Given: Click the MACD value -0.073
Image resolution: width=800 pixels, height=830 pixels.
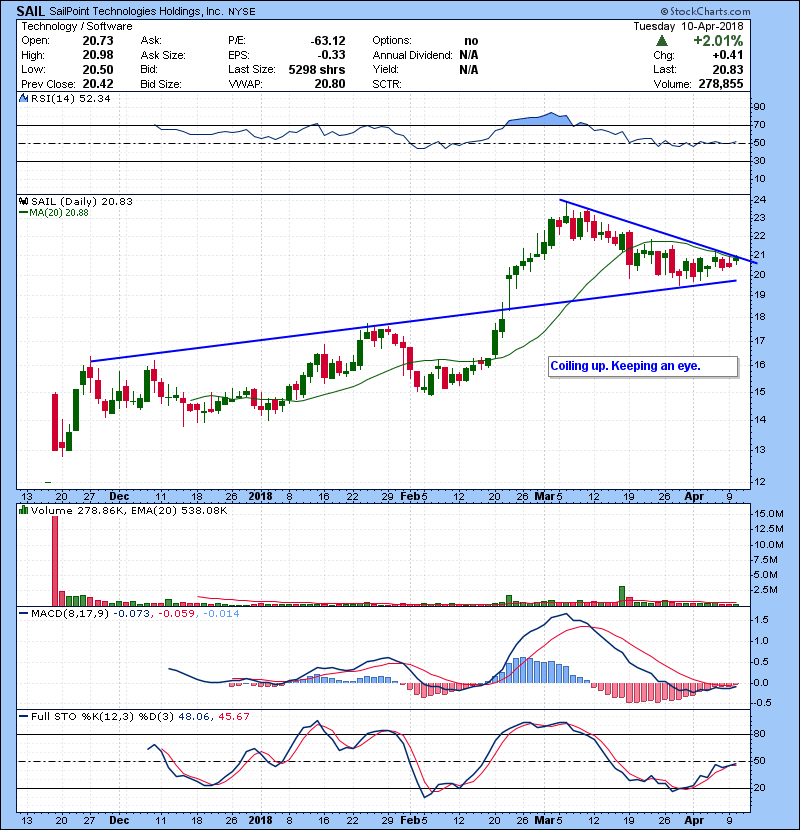Looking at the screenshot, I should 132,614.
